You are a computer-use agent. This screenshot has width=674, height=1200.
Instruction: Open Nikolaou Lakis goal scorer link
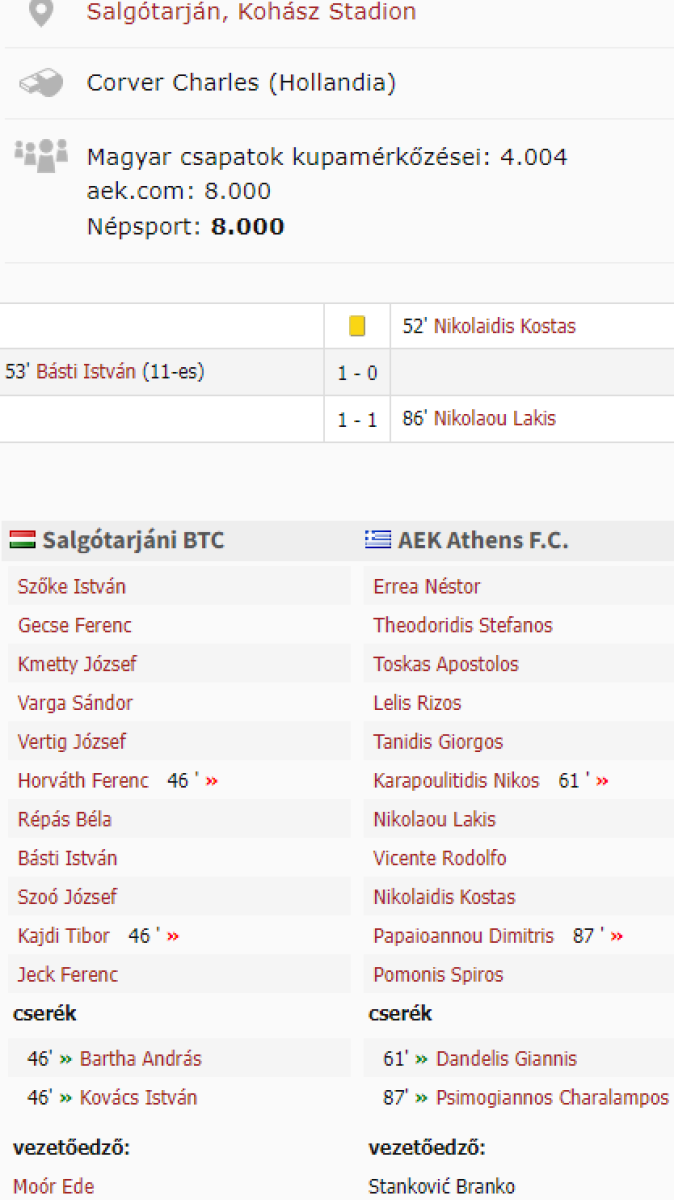point(494,419)
